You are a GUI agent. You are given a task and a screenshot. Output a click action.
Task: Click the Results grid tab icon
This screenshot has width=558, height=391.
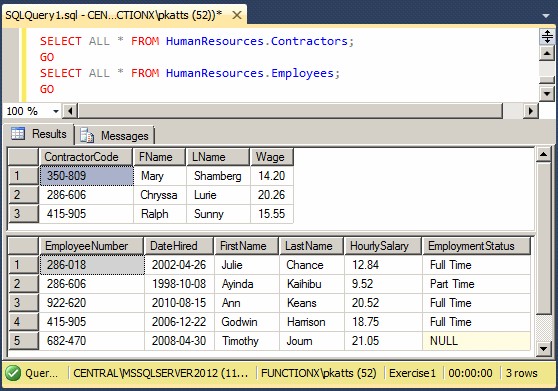[18, 133]
